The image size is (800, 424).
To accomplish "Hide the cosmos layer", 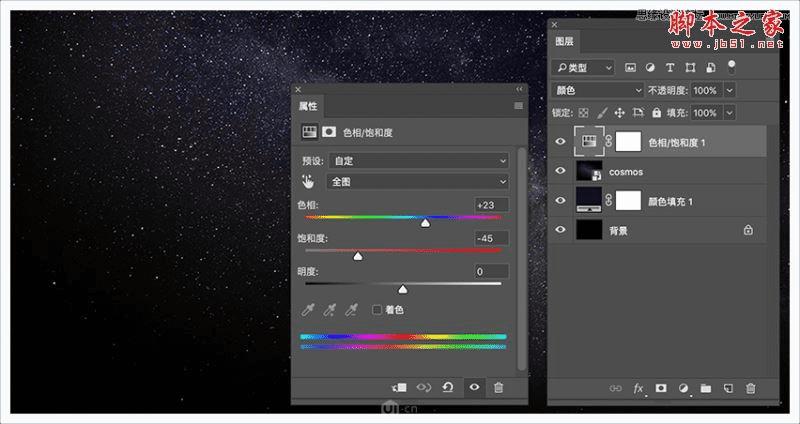I will pyautogui.click(x=560, y=170).
